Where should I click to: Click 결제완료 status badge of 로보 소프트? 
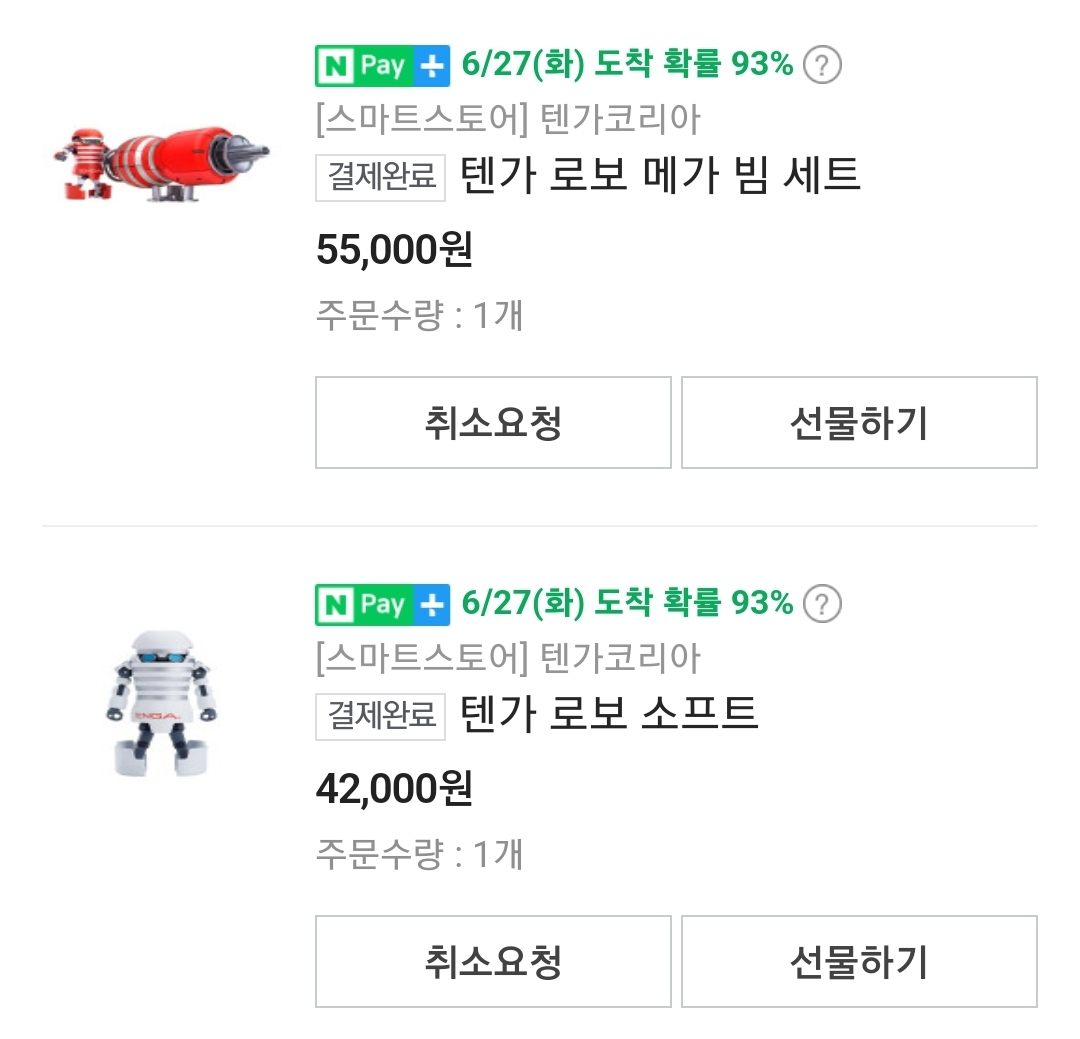coord(380,716)
